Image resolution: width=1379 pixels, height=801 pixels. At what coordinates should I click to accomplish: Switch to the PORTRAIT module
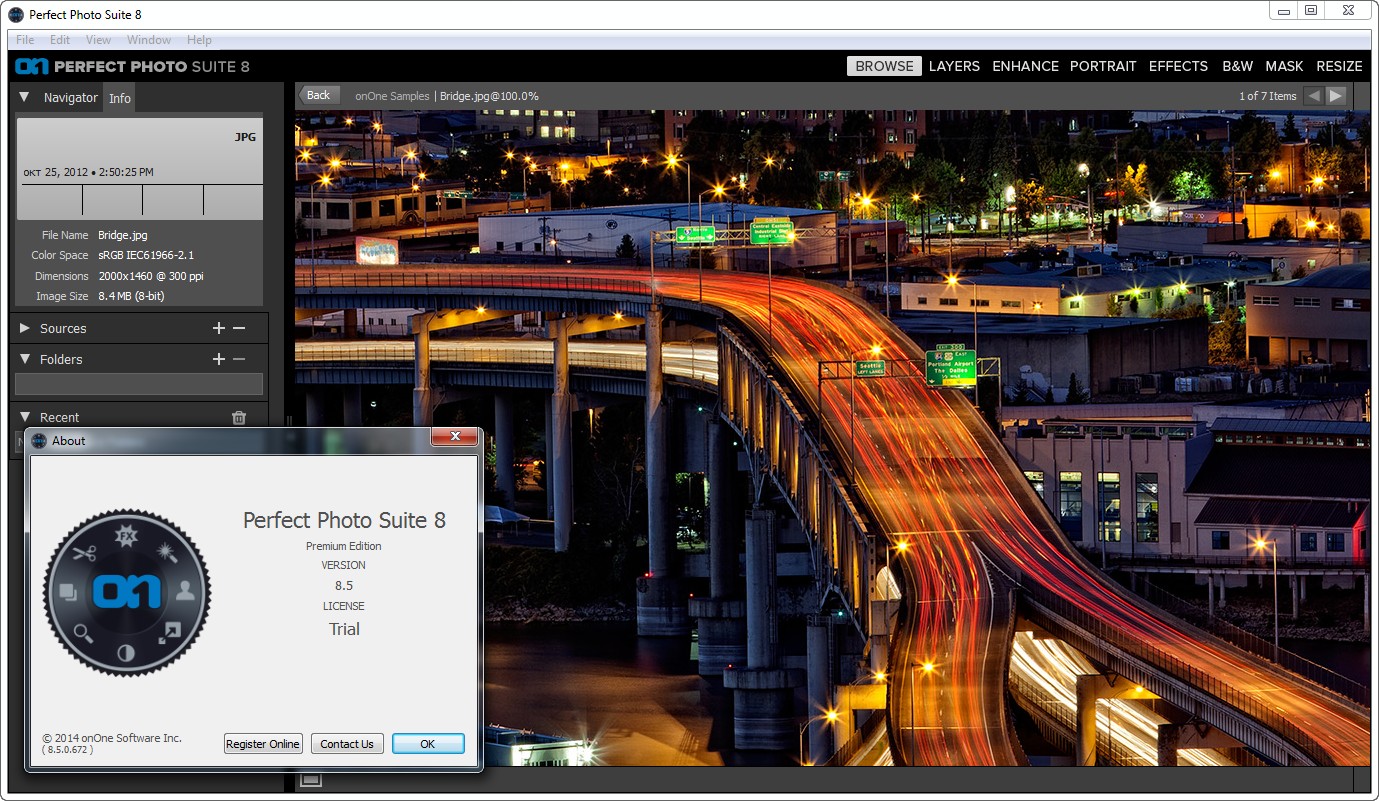(x=1103, y=66)
